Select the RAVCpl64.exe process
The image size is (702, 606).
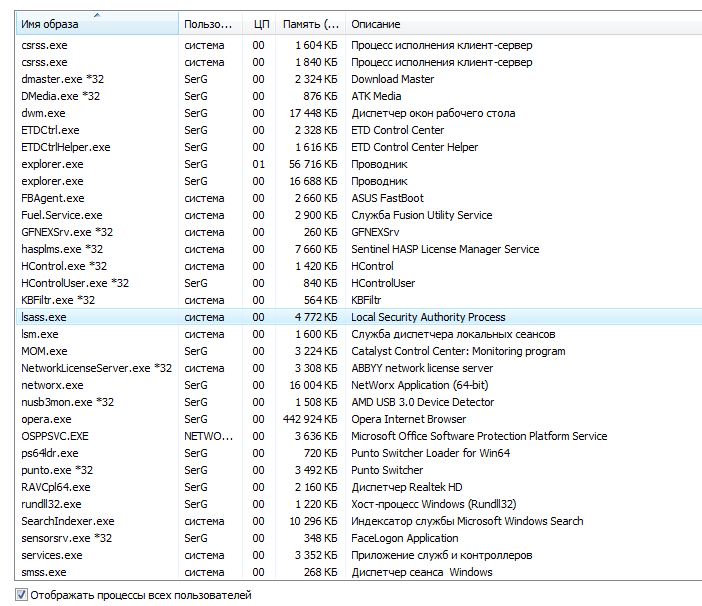click(359, 487)
